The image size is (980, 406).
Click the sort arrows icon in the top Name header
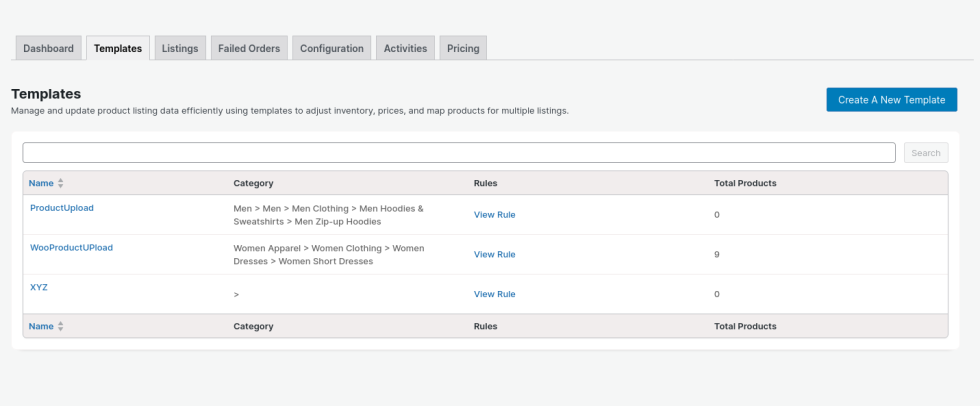(x=61, y=184)
